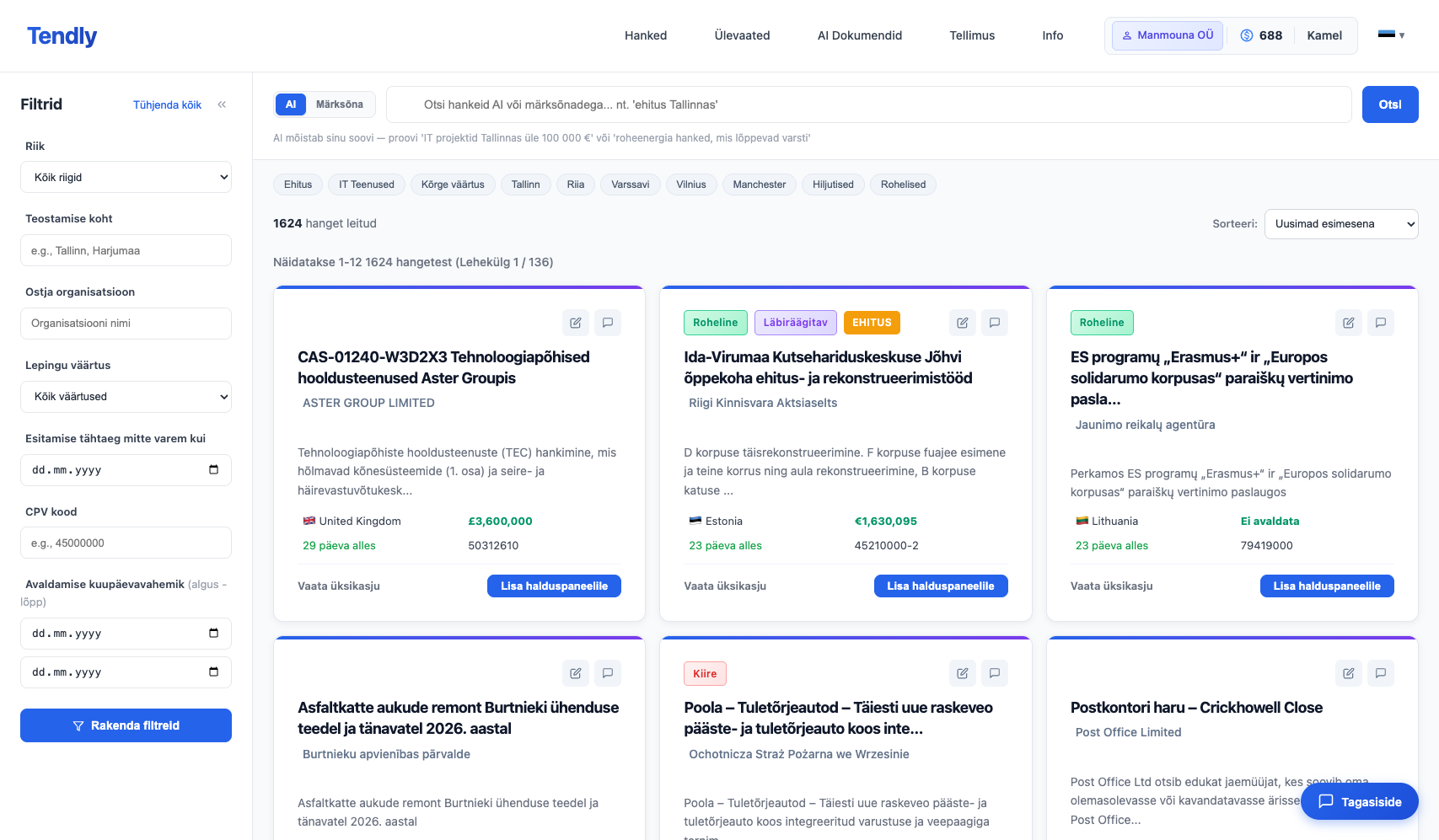Viewport: 1439px width, 840px height.
Task: Open the Sorteeri sorting dropdown
Action: tap(1340, 224)
